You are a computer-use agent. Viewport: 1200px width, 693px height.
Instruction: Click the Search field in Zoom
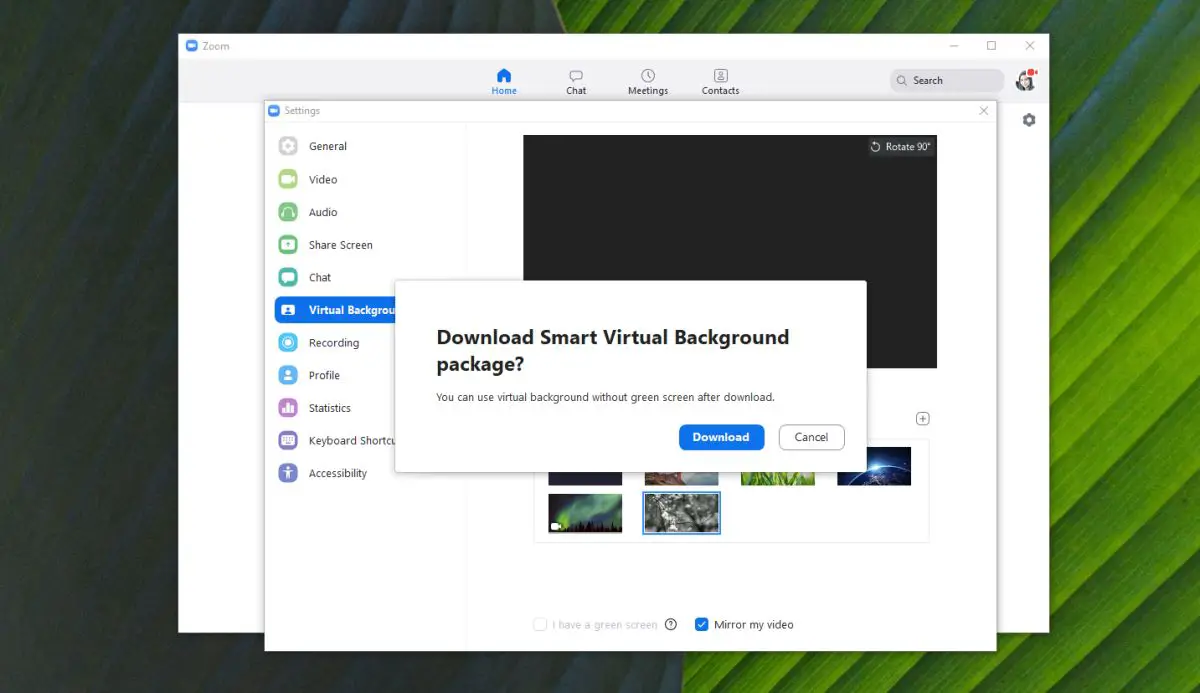click(x=947, y=81)
